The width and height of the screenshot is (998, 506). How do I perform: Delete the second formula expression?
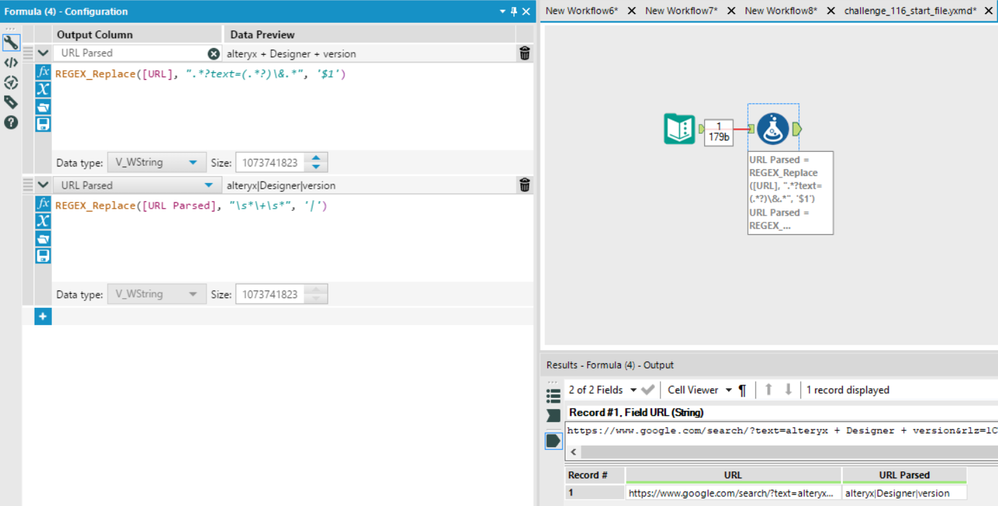click(524, 185)
